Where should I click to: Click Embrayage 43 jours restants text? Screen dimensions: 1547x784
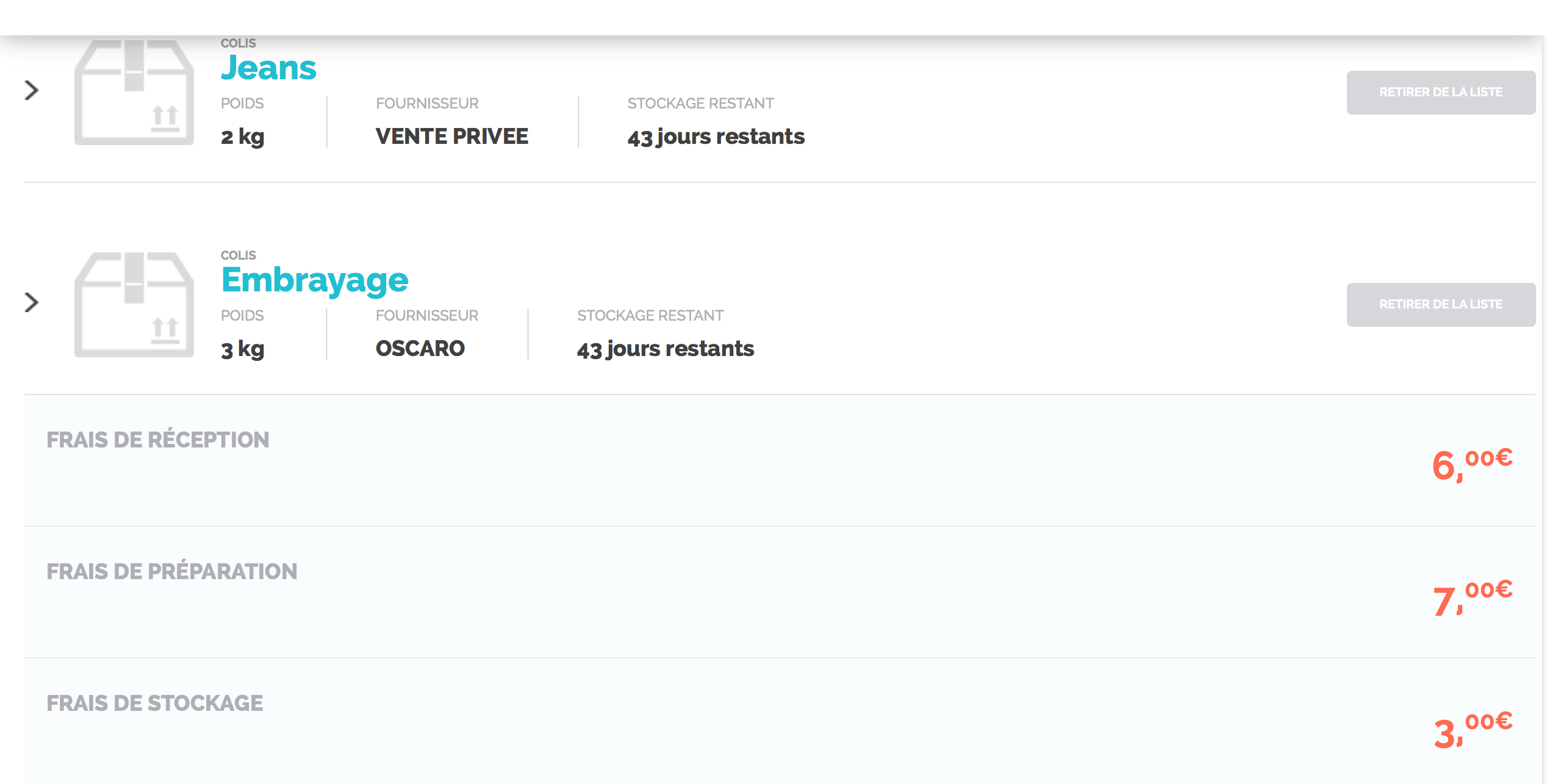(x=665, y=349)
